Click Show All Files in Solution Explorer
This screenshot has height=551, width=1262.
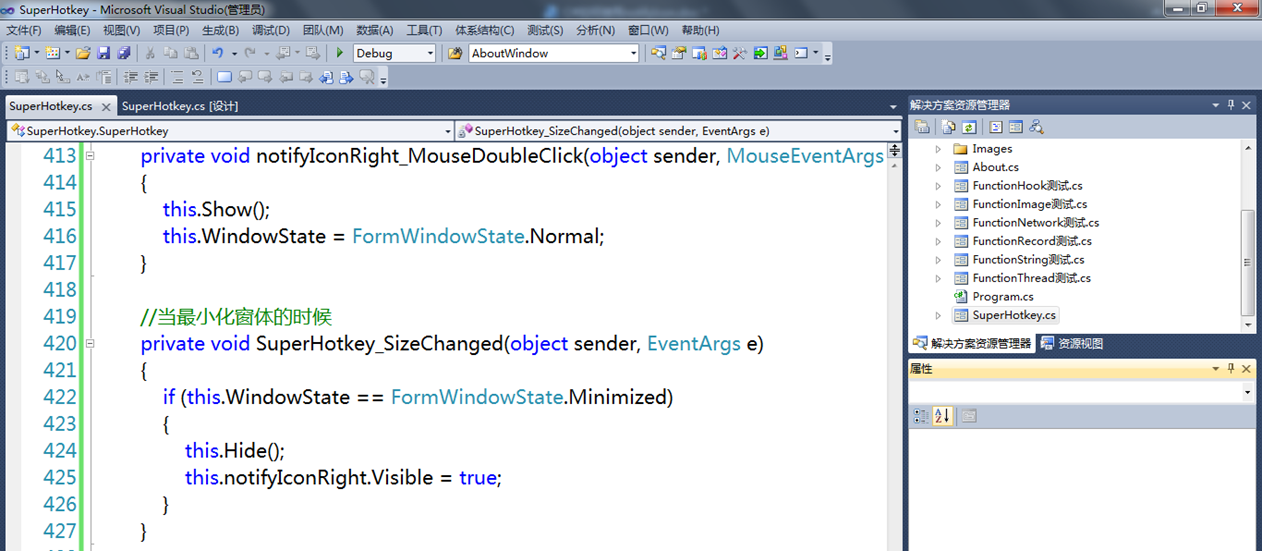(948, 127)
